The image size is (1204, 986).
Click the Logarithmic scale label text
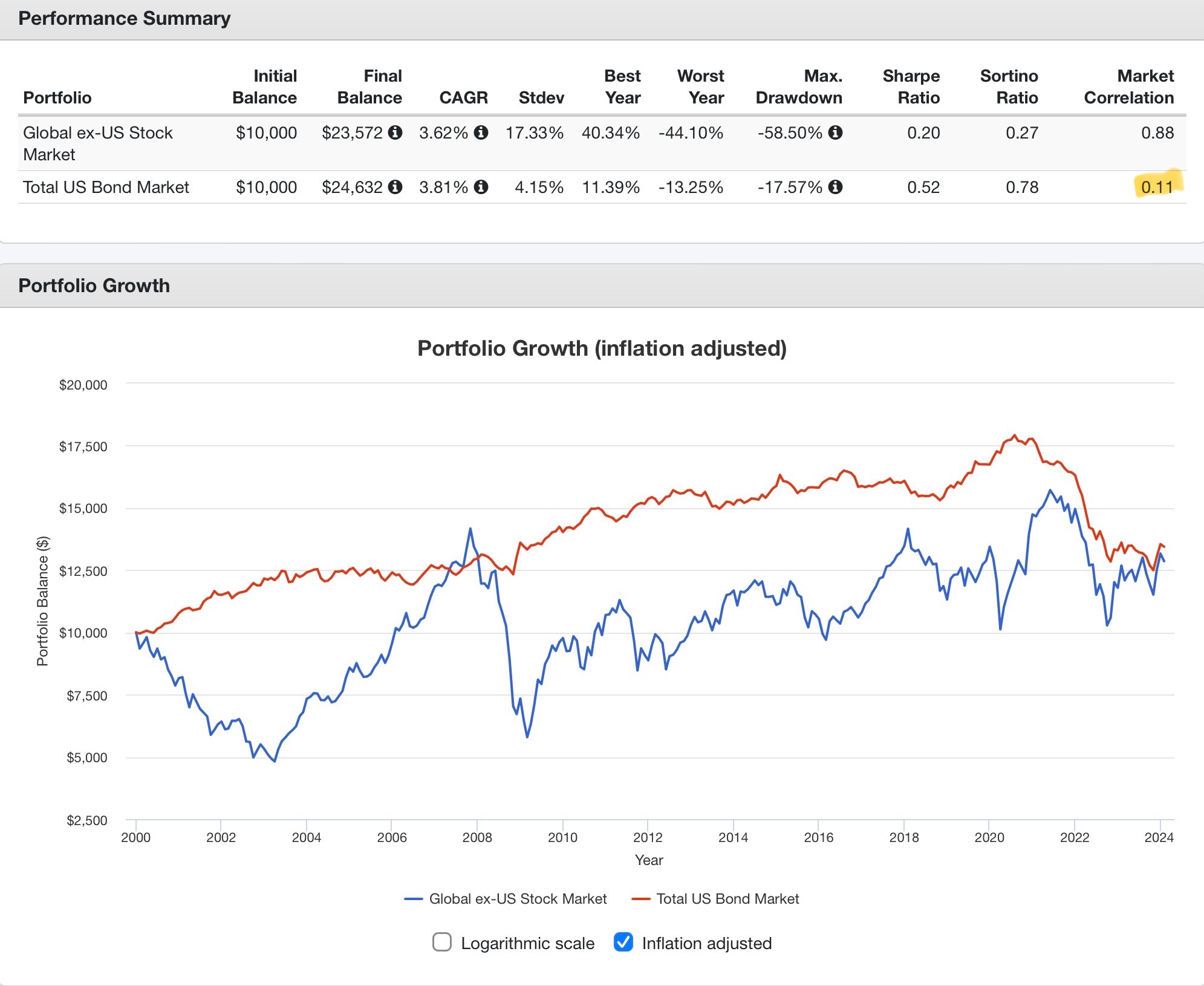pyautogui.click(x=527, y=943)
